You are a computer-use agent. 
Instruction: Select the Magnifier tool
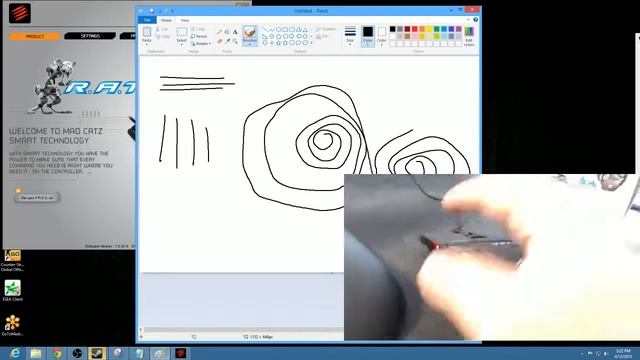coord(235,41)
